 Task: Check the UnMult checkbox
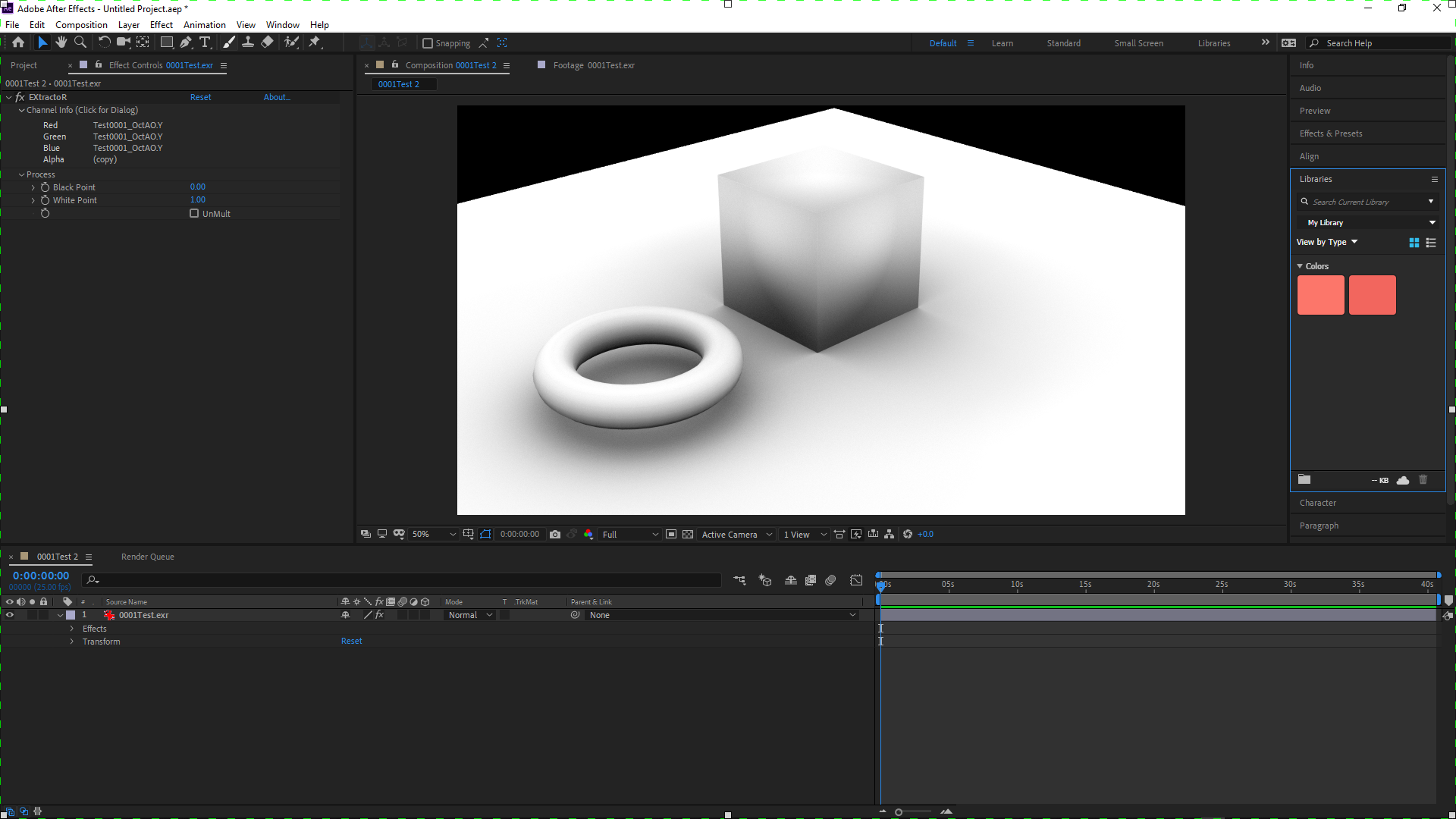(x=194, y=214)
